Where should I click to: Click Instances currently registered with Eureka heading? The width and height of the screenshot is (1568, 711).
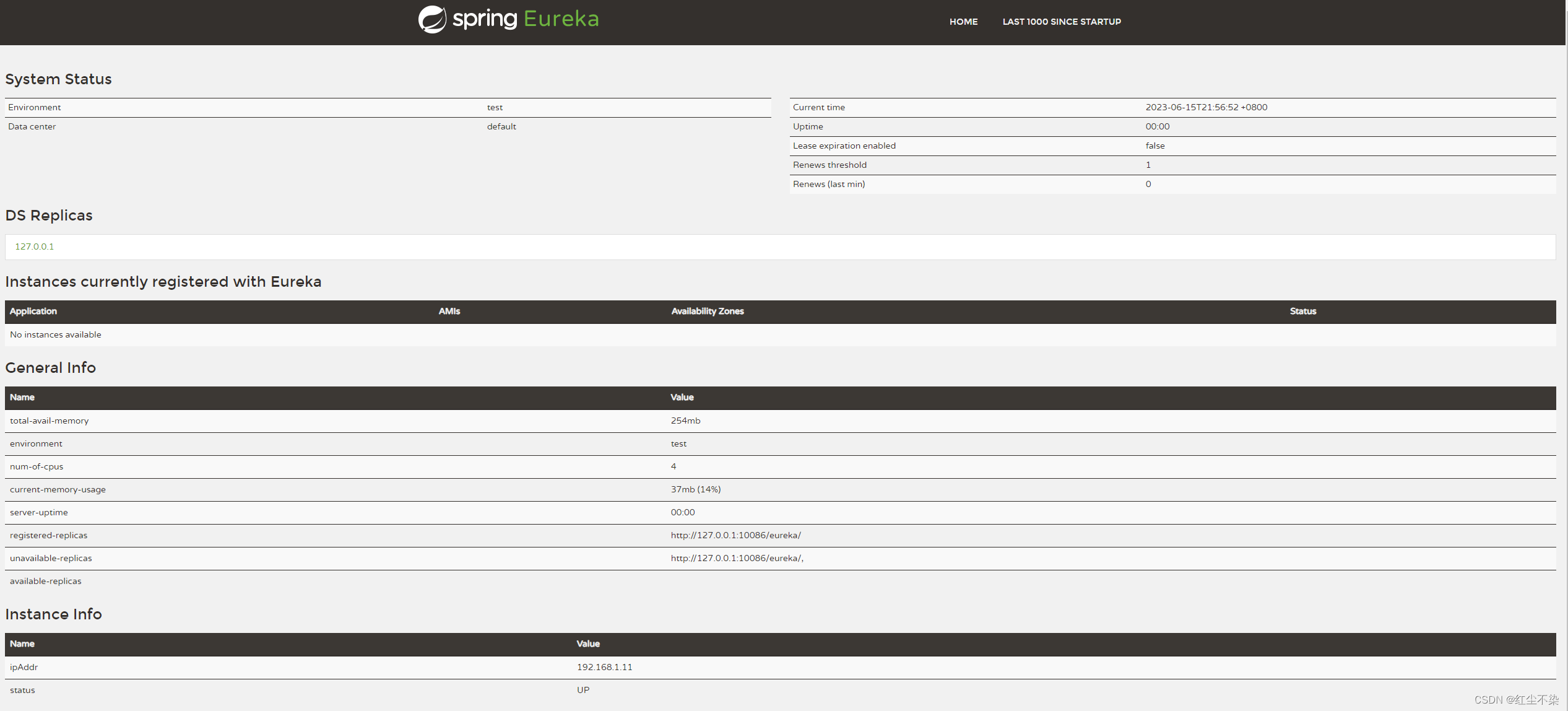pos(163,282)
